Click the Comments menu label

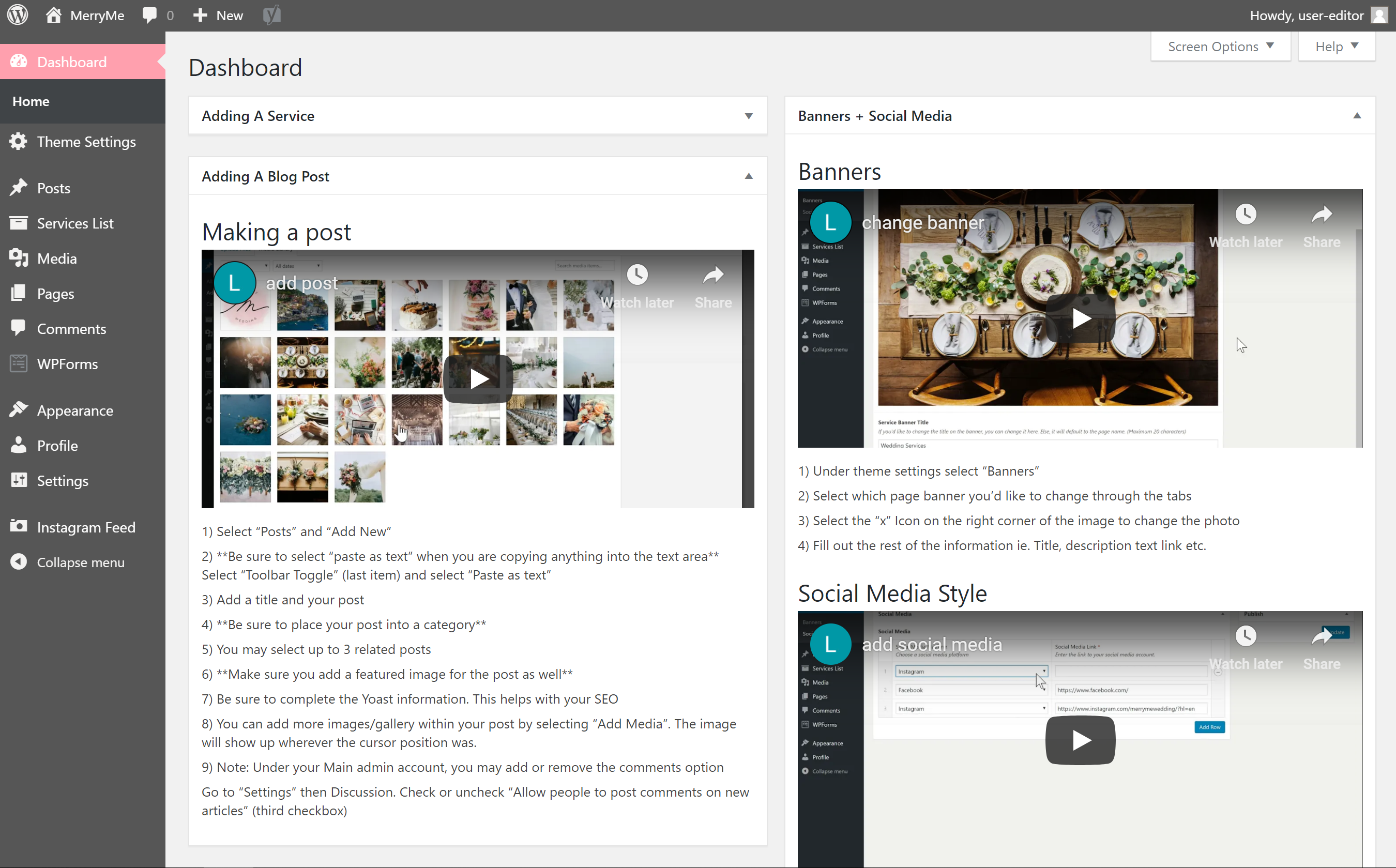click(72, 329)
